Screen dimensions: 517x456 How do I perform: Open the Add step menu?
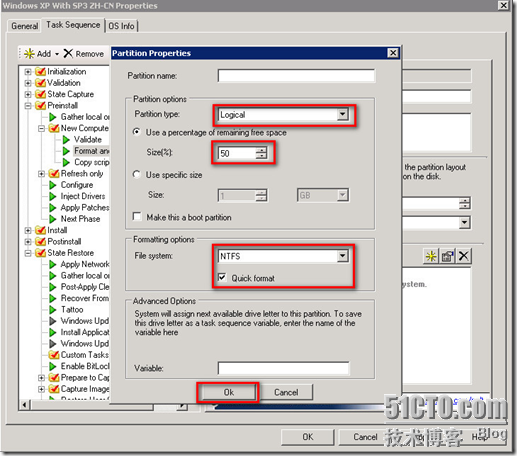pos(41,54)
